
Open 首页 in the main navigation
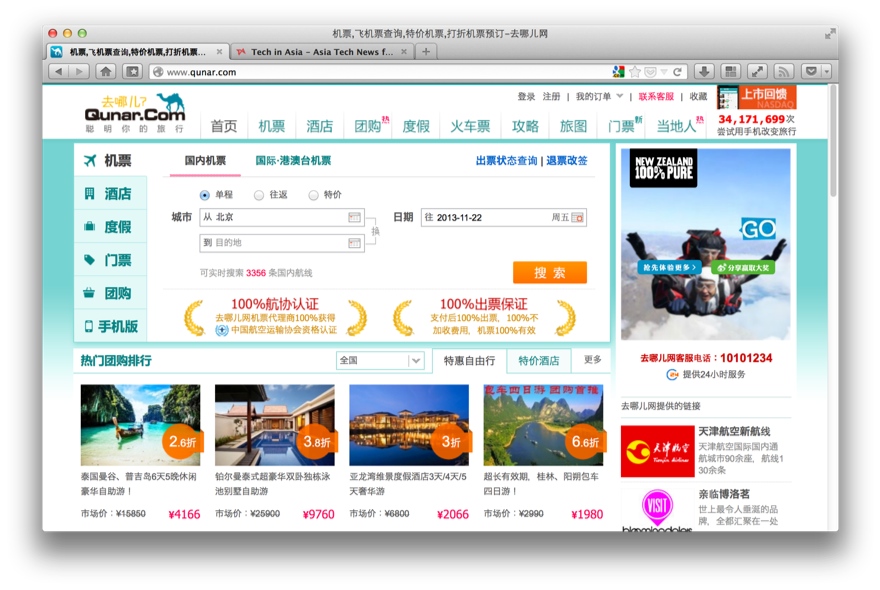(224, 126)
